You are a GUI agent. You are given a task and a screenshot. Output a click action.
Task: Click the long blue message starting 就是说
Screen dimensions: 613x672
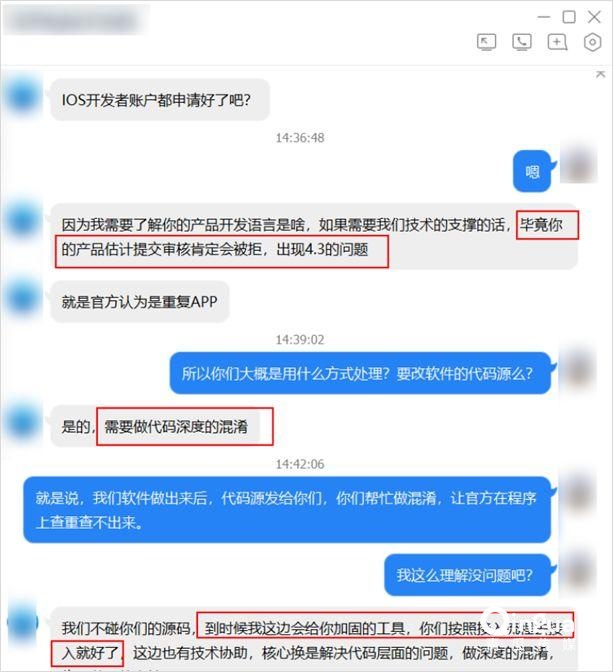[287, 510]
